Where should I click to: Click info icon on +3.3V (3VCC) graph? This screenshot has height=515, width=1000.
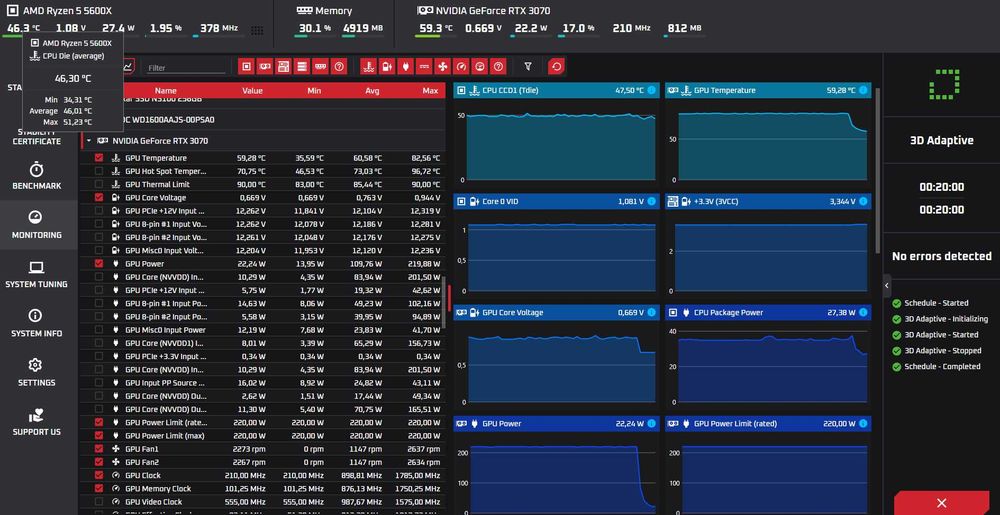[863, 201]
